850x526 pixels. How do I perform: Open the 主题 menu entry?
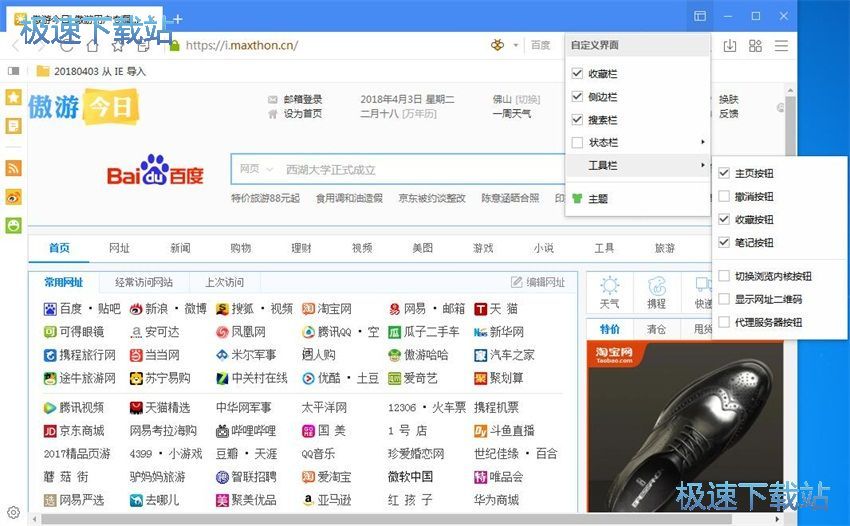pyautogui.click(x=638, y=199)
